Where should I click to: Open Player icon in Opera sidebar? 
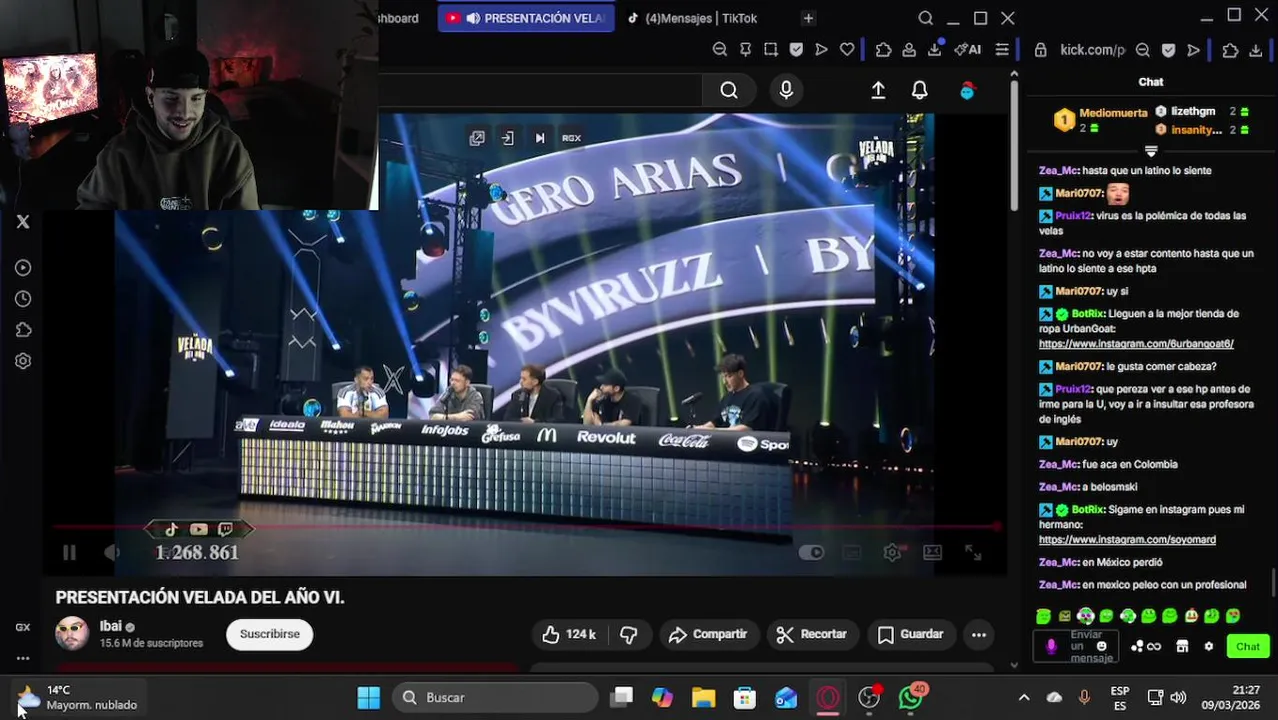point(23,268)
